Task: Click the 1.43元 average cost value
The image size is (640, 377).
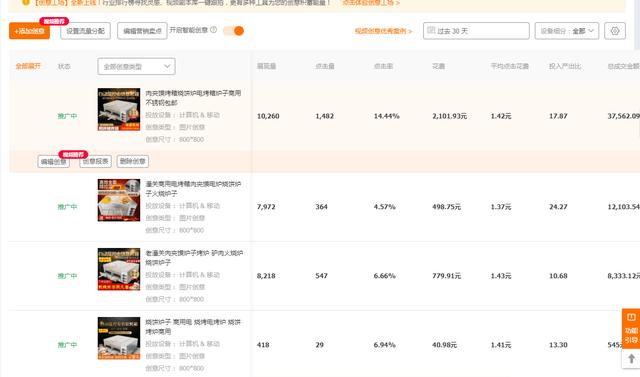Action: pyautogui.click(x=501, y=276)
